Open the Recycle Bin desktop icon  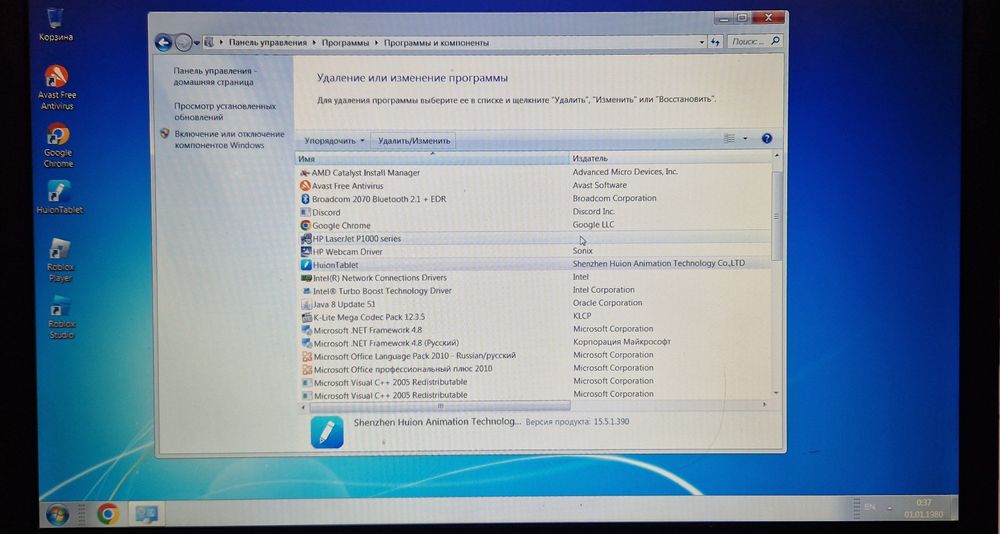pyautogui.click(x=55, y=25)
